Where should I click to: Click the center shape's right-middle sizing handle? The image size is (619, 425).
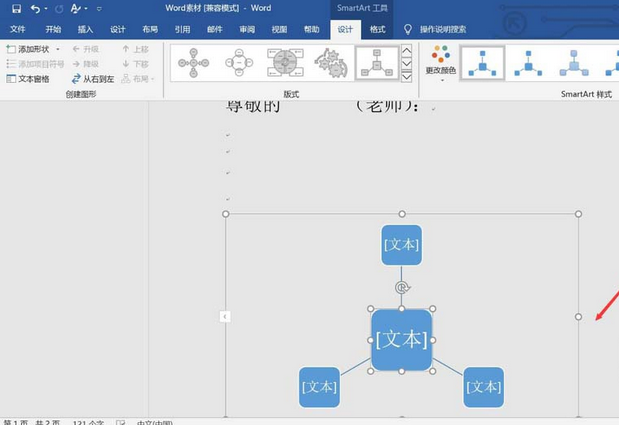(x=433, y=340)
